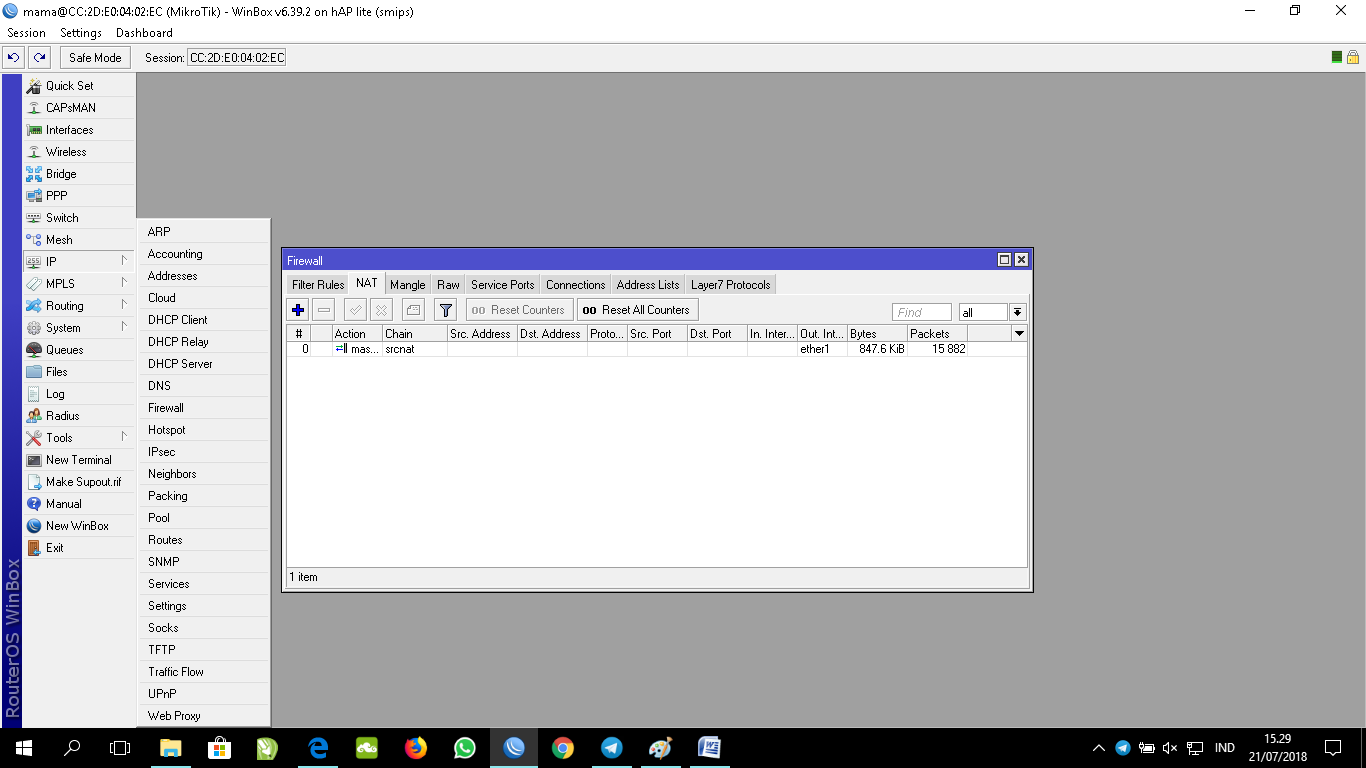Open the Manual from the sidebar

[x=79, y=504]
